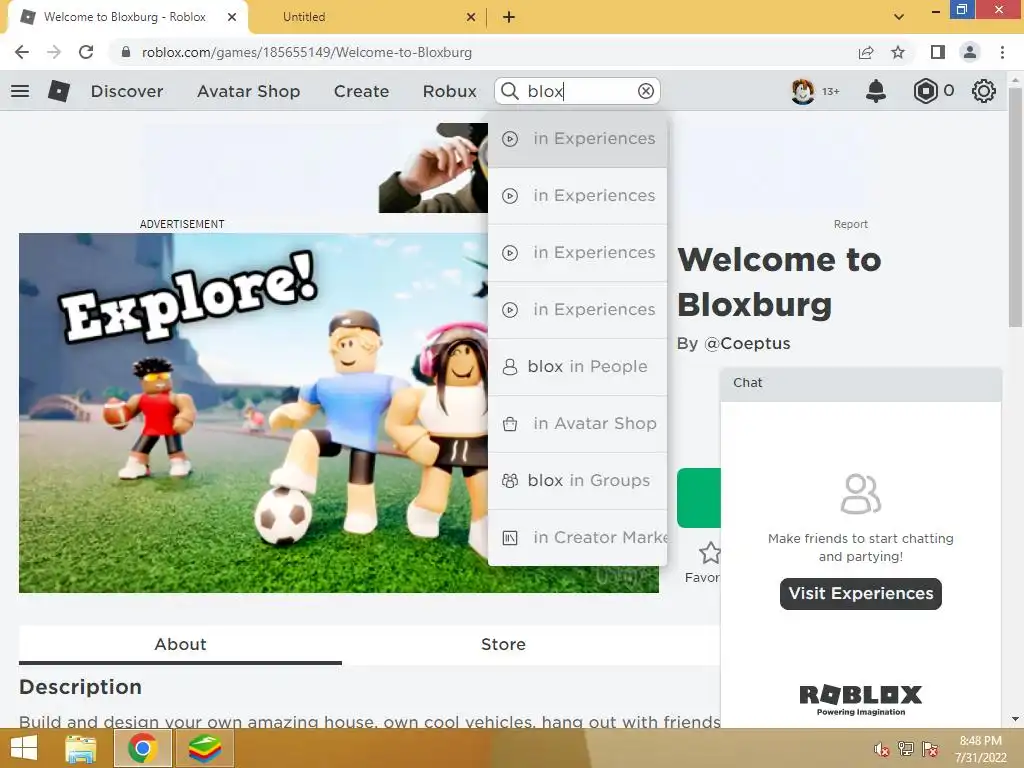Click the taskbar clock 8:48 PM
Image resolution: width=1024 pixels, height=768 pixels.
pos(980,741)
